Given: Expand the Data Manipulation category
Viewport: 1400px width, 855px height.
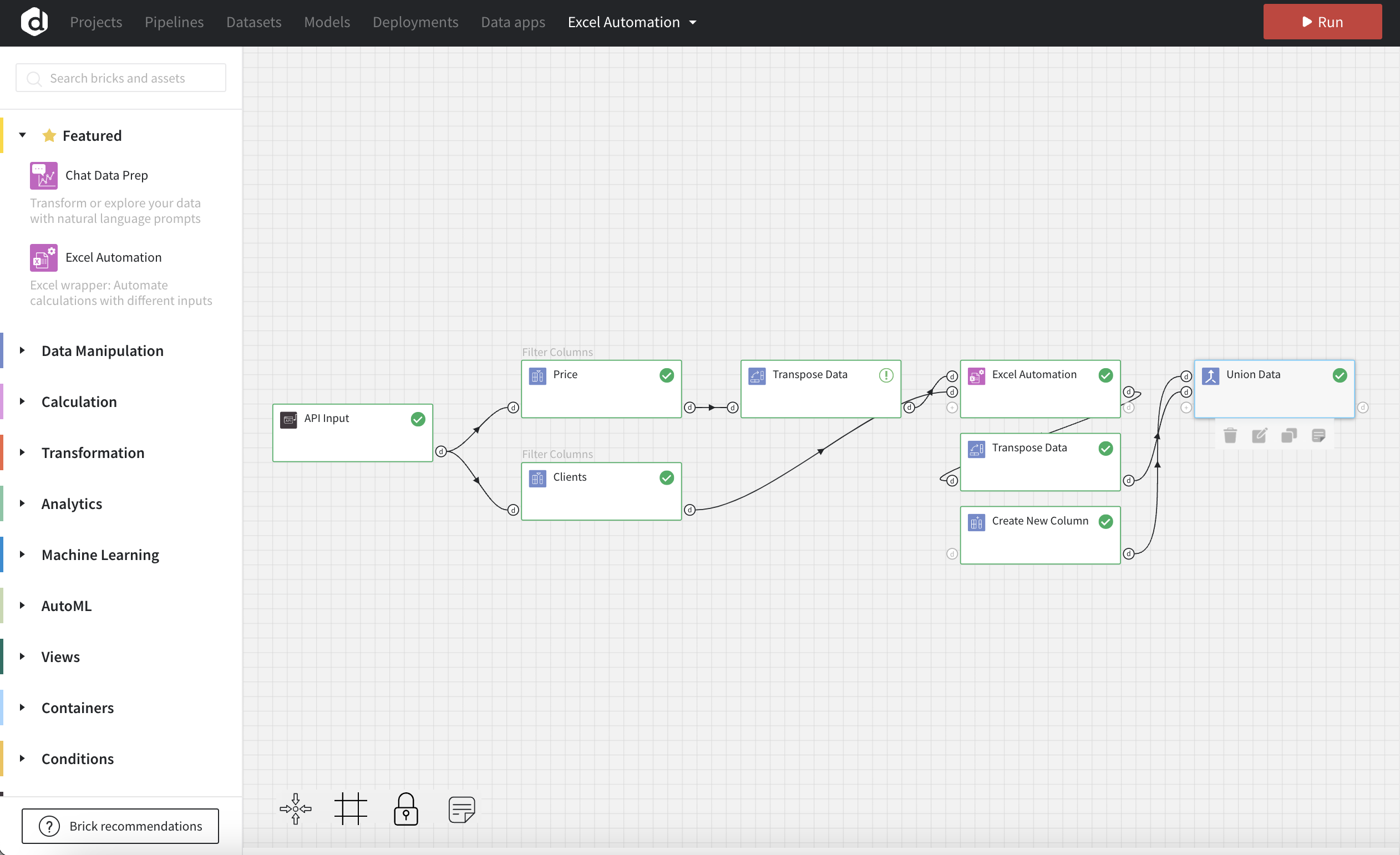Looking at the screenshot, I should point(22,350).
